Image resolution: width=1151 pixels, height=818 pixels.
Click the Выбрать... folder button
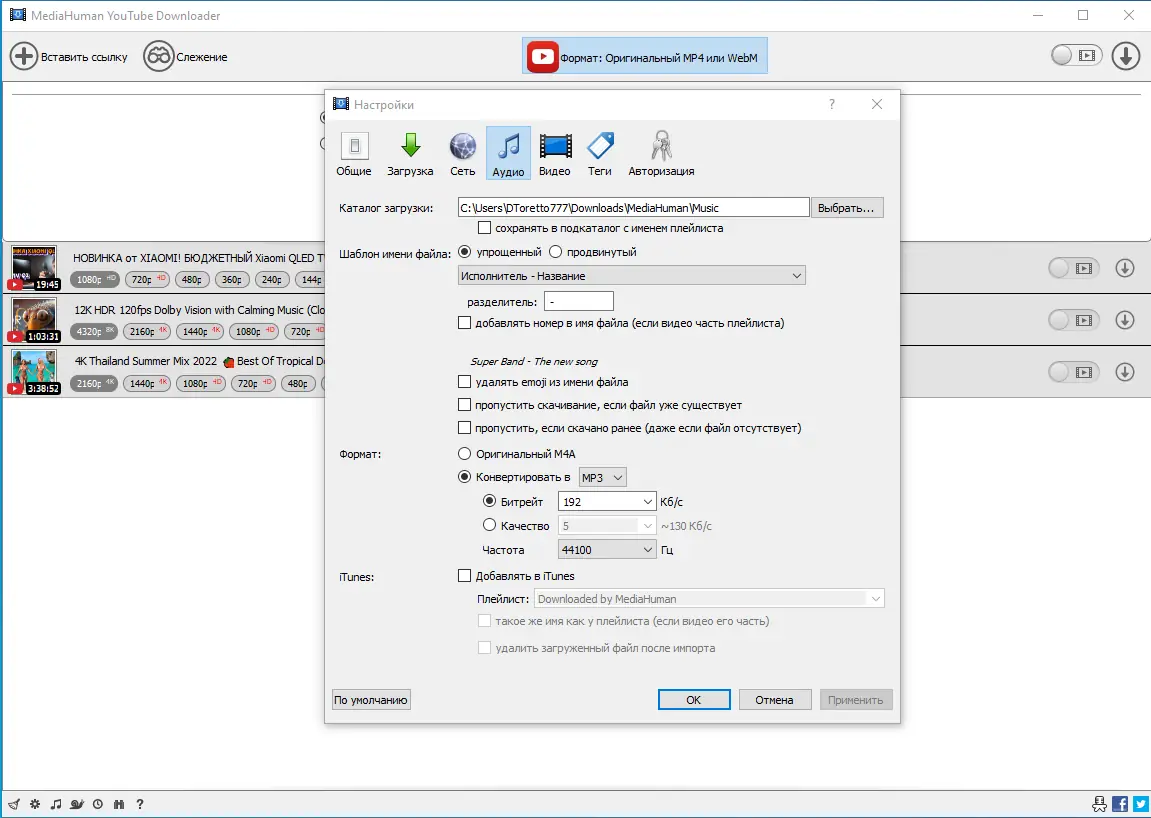click(x=847, y=208)
